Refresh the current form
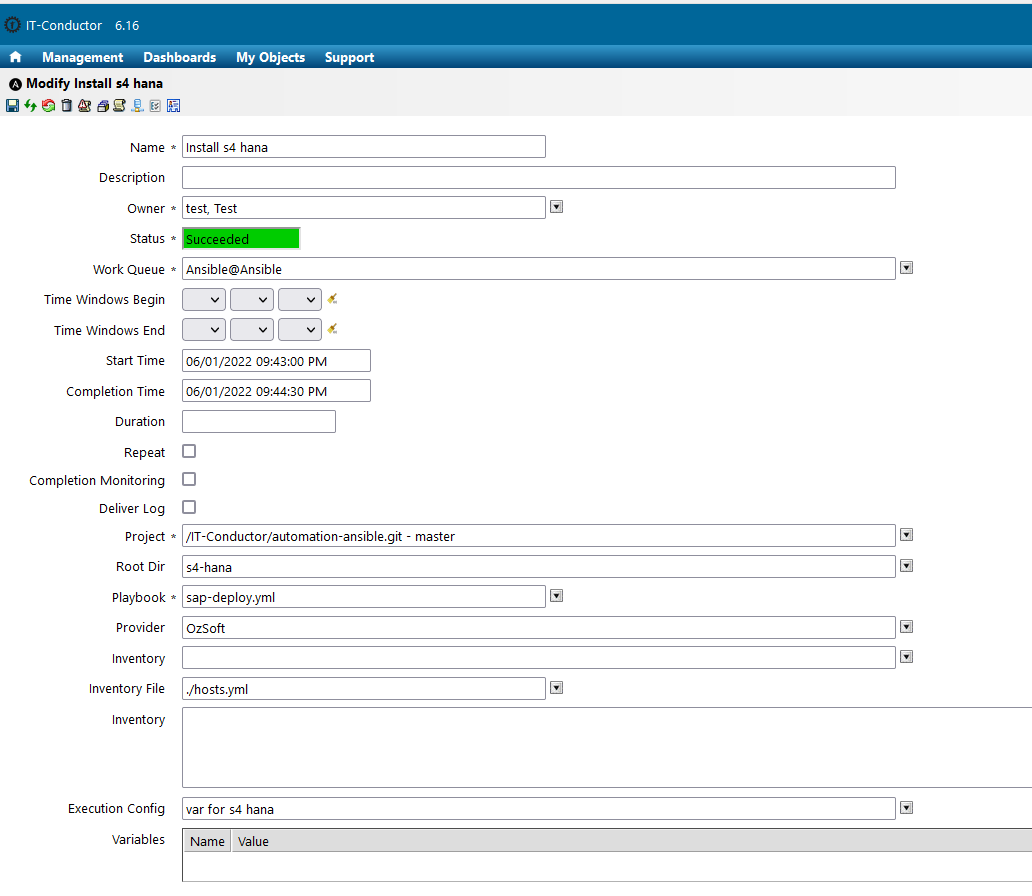The height and width of the screenshot is (896, 1032). coord(31,105)
